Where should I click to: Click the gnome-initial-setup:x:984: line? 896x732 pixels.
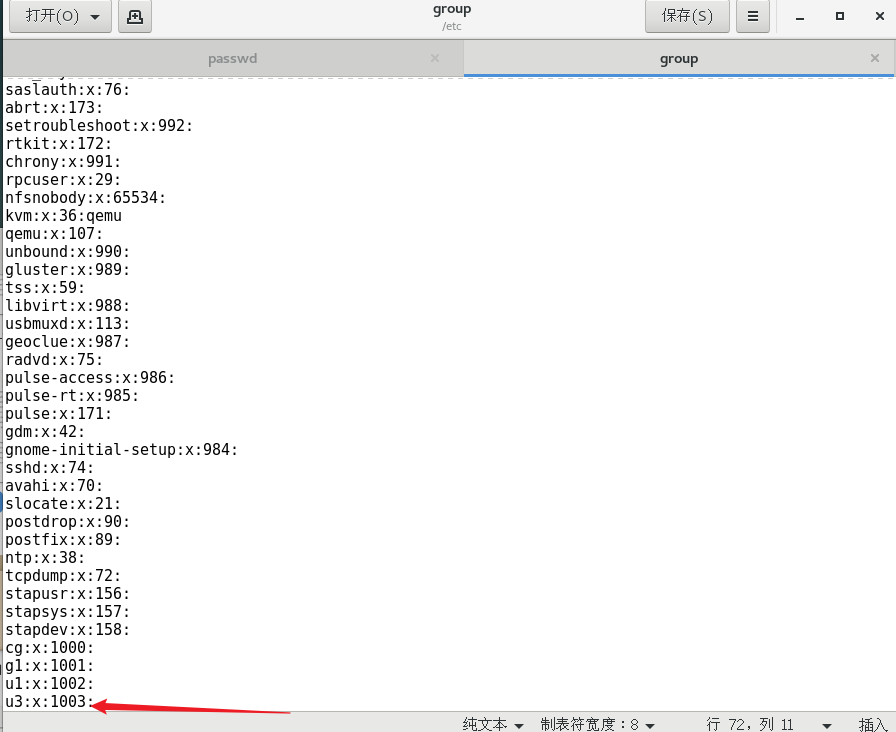tap(120, 449)
